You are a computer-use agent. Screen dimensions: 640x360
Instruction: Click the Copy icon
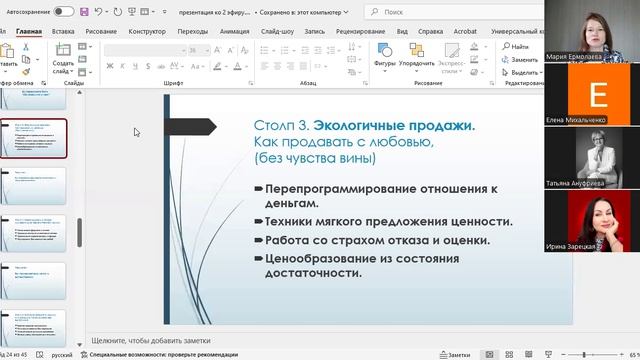(x=26, y=60)
